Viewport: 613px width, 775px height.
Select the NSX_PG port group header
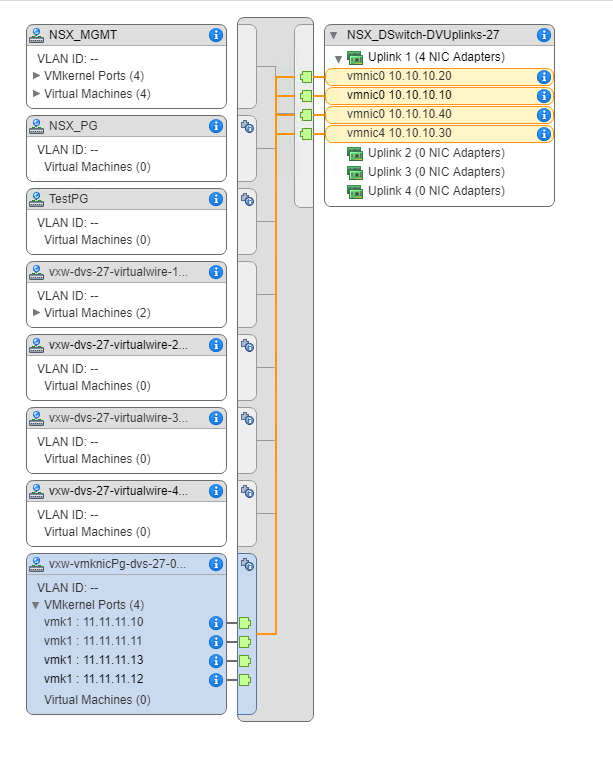coord(127,126)
